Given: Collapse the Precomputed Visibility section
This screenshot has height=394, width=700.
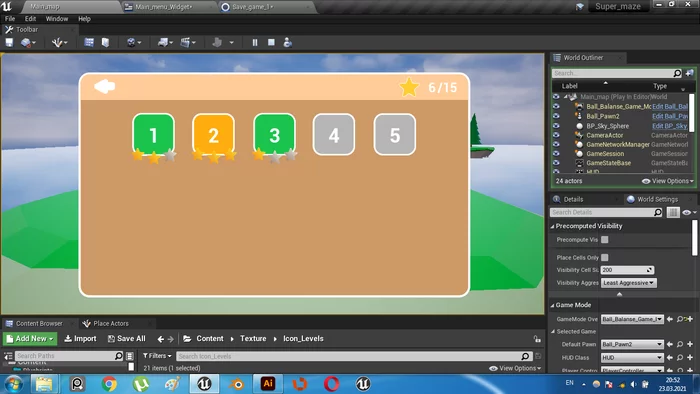Looking at the screenshot, I should point(553,226).
